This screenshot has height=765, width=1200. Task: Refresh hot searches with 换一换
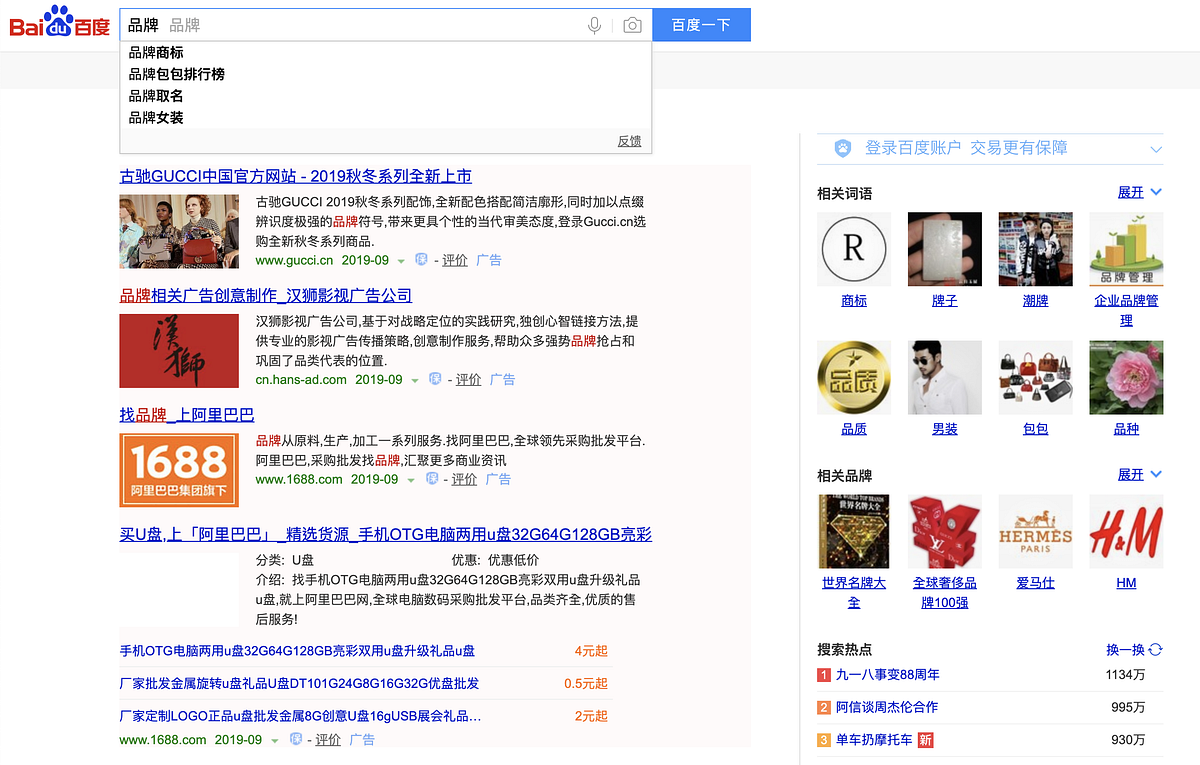(1134, 649)
